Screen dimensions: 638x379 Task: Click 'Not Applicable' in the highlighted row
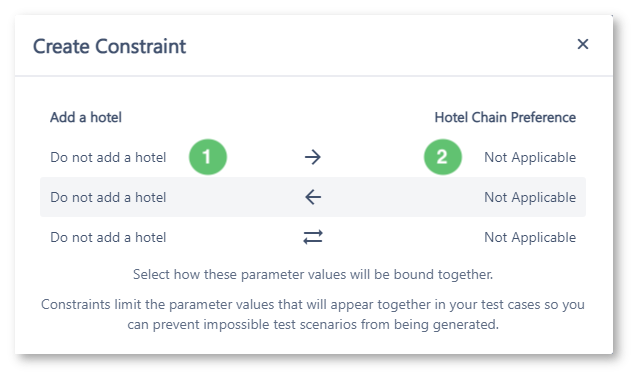[x=530, y=197]
